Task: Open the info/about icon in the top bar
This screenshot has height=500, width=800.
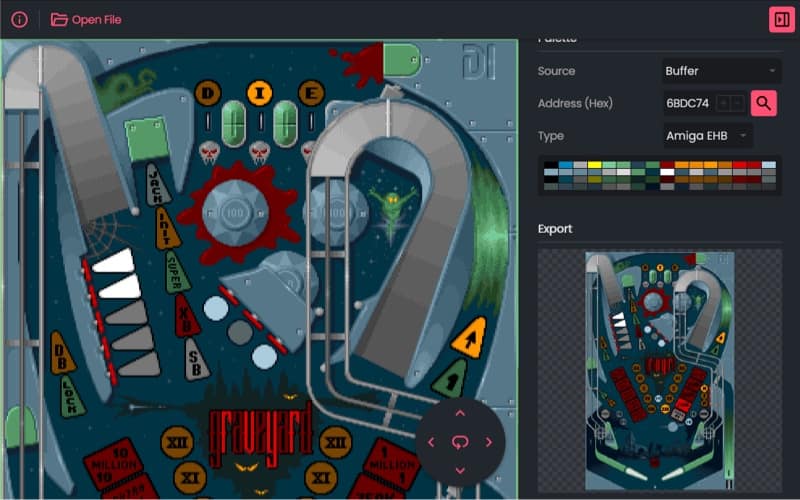Action: click(19, 20)
